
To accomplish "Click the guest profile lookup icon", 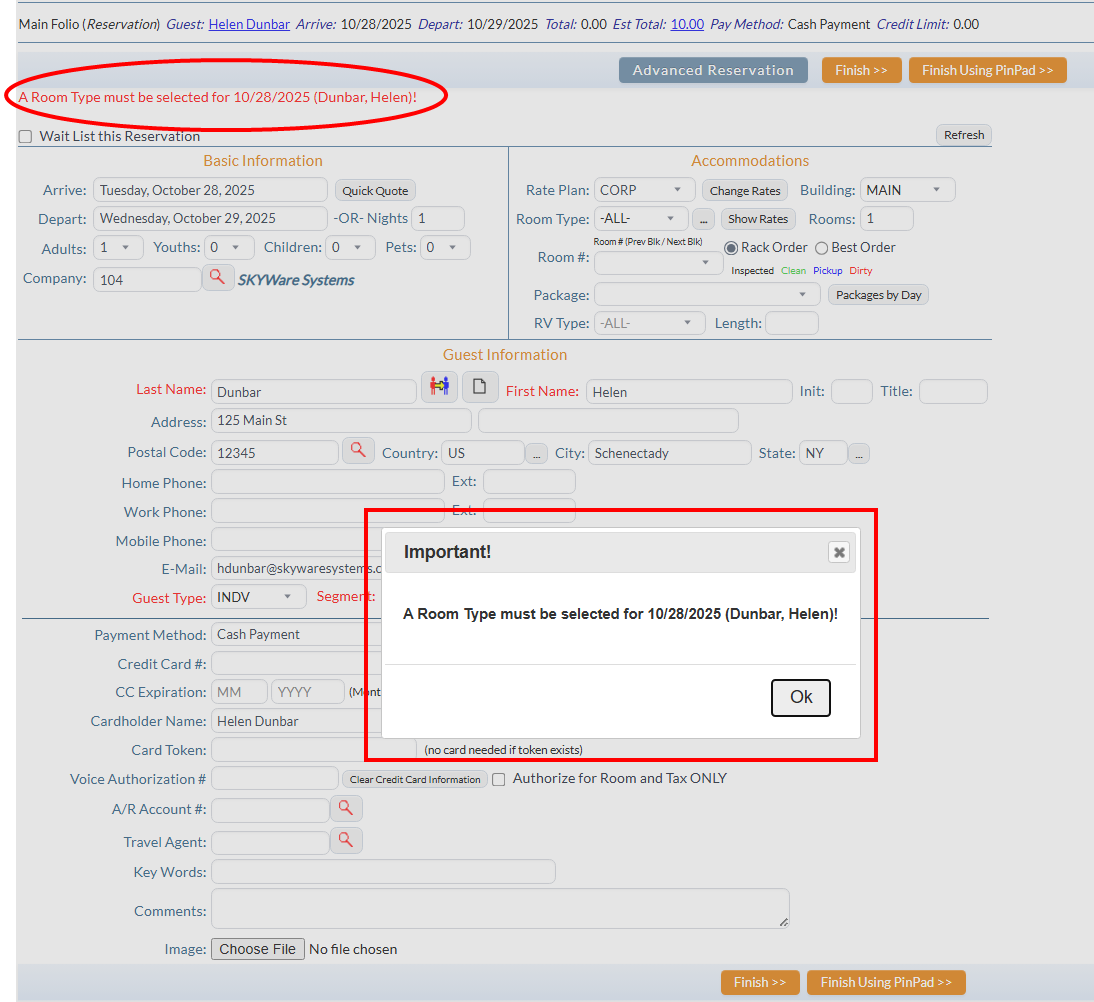I will [438, 386].
